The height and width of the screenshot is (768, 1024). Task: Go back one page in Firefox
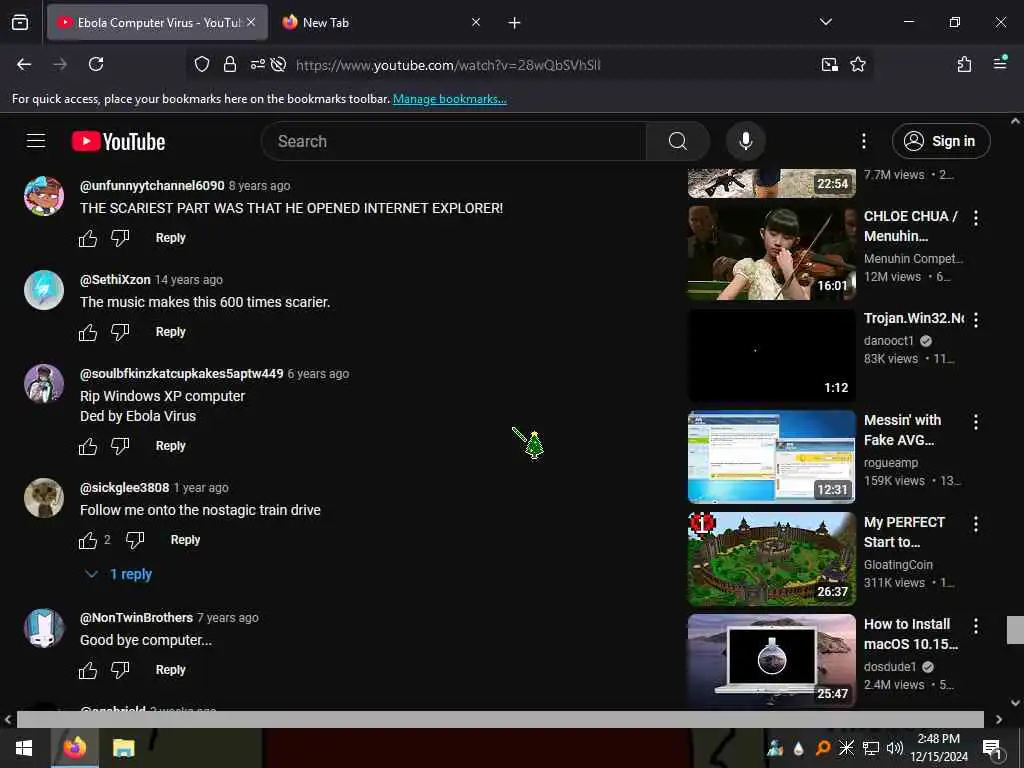(x=24, y=64)
